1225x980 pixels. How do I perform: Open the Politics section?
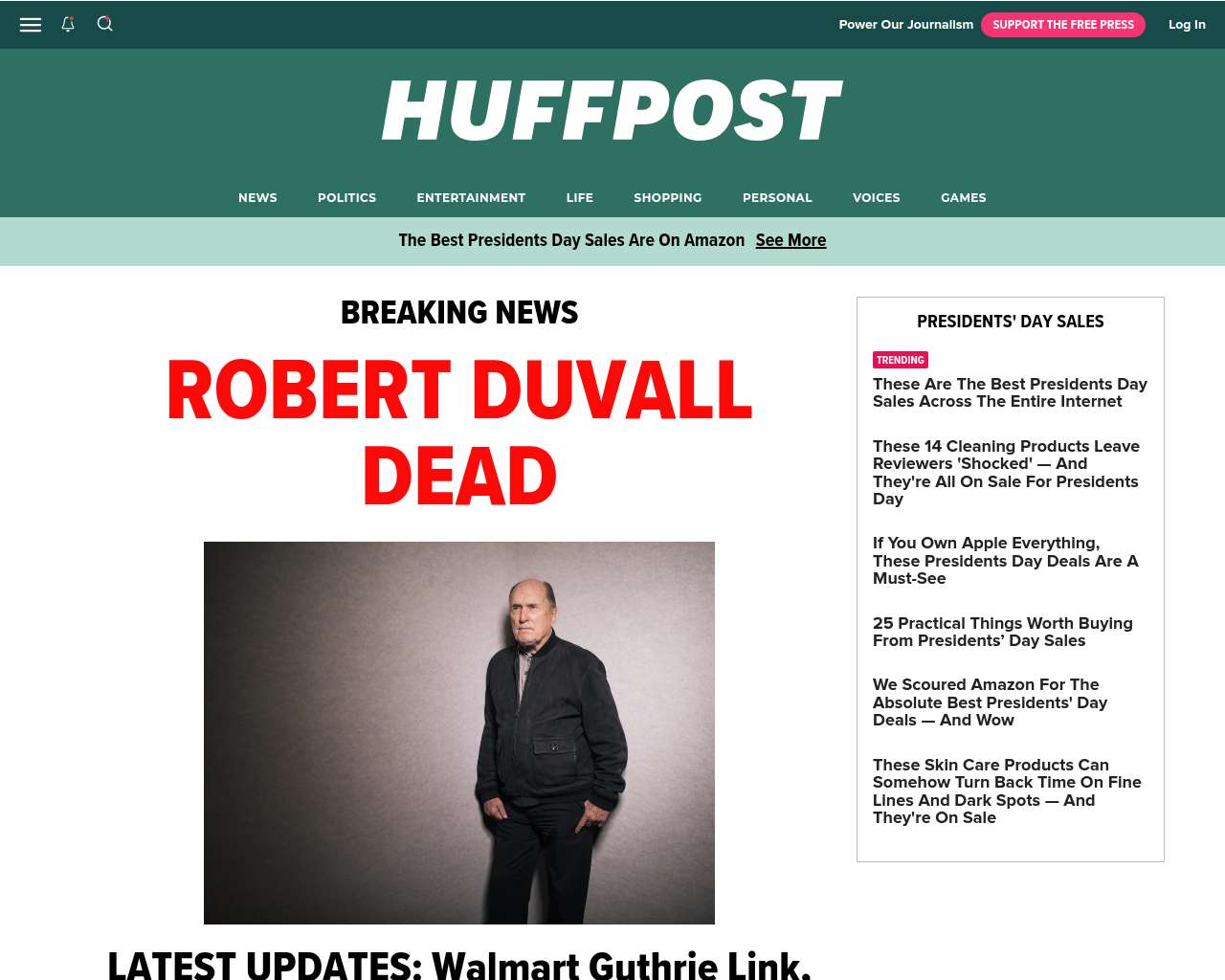(346, 198)
